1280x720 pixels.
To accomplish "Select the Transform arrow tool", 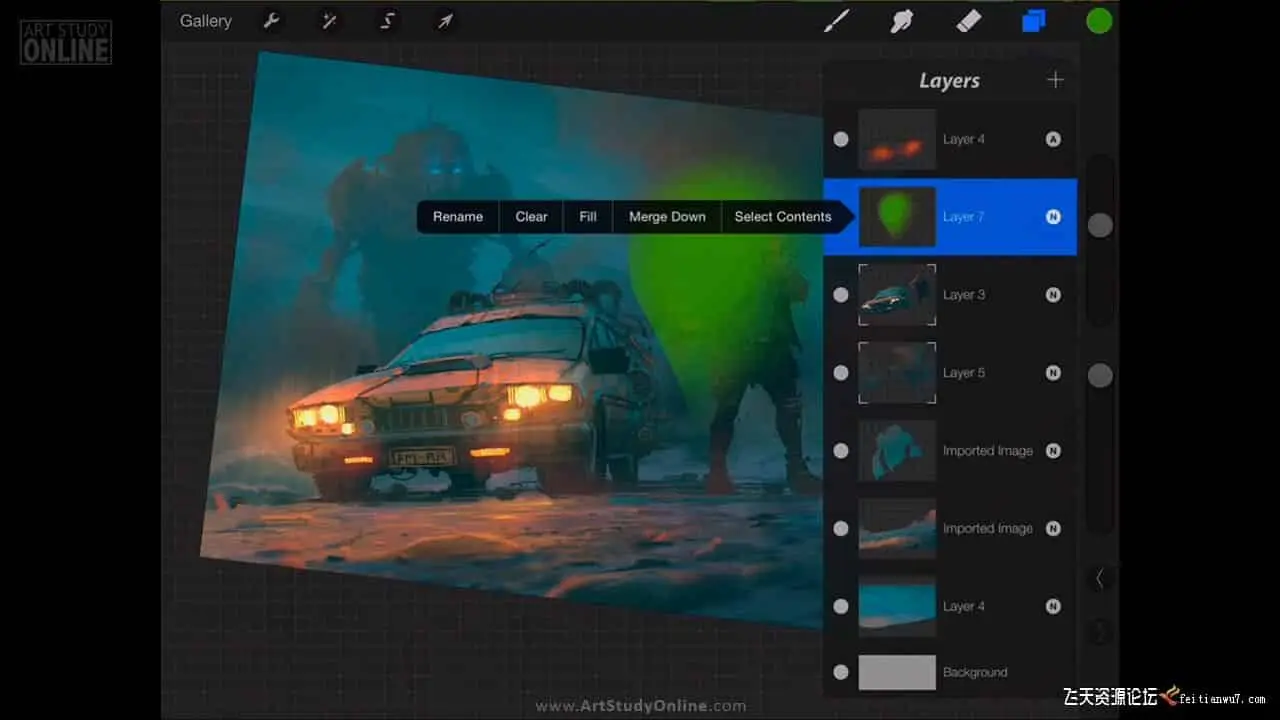I will [x=445, y=21].
